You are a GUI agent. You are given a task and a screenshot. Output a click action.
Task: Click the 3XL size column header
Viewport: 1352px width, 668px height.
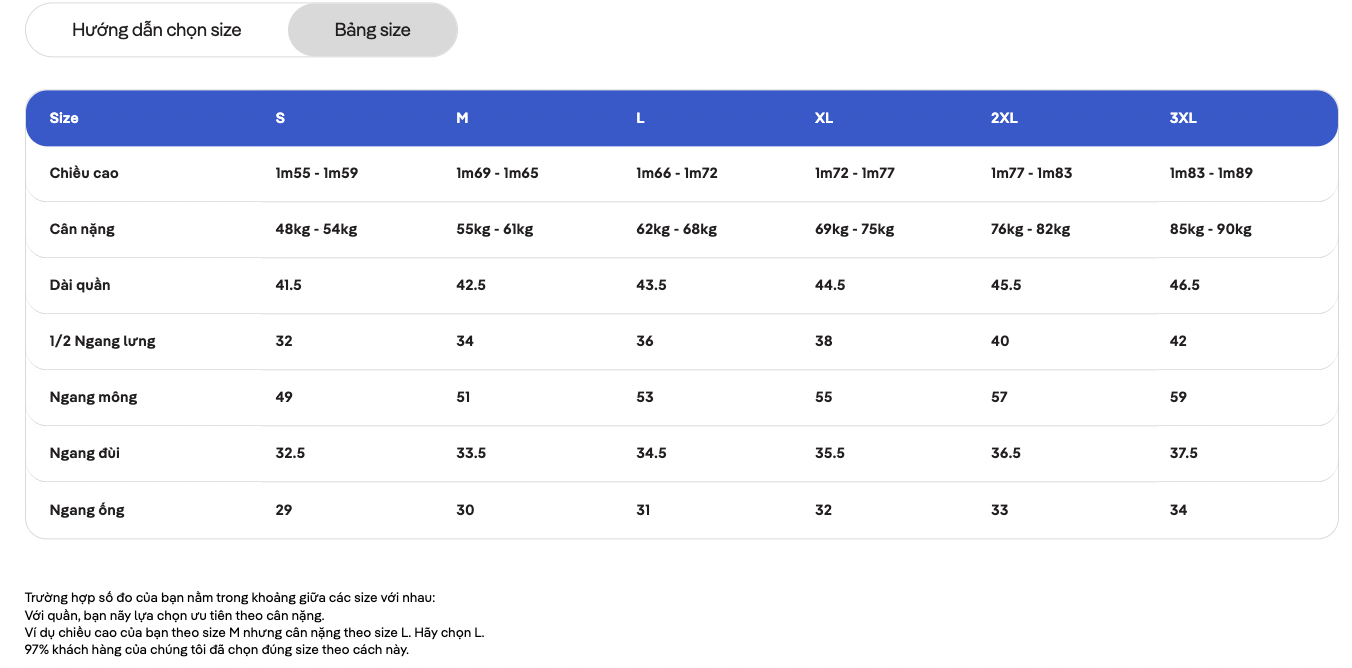(1183, 118)
